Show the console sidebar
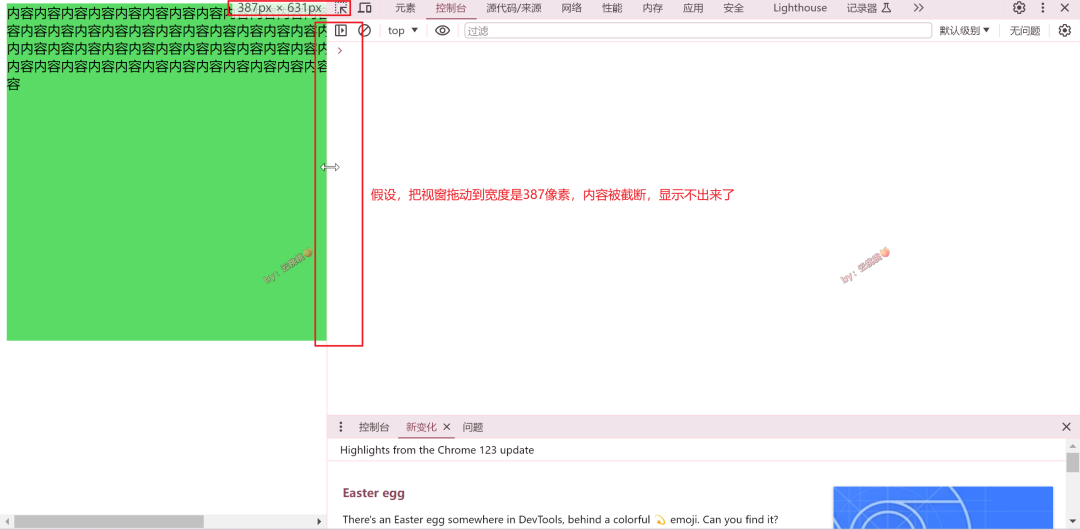The height and width of the screenshot is (530, 1080). coord(340,30)
